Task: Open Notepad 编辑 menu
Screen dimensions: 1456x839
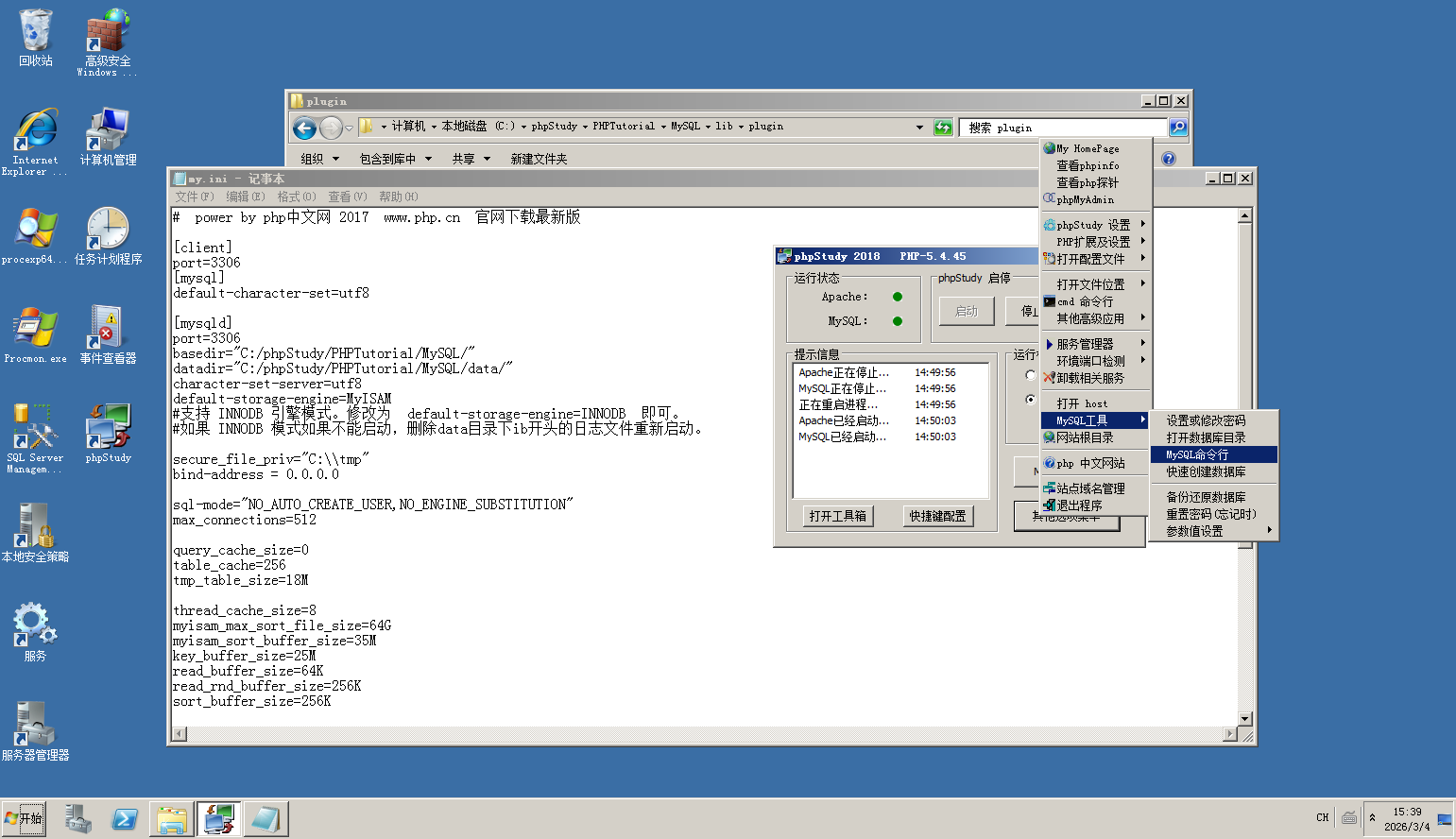Action: (246, 197)
